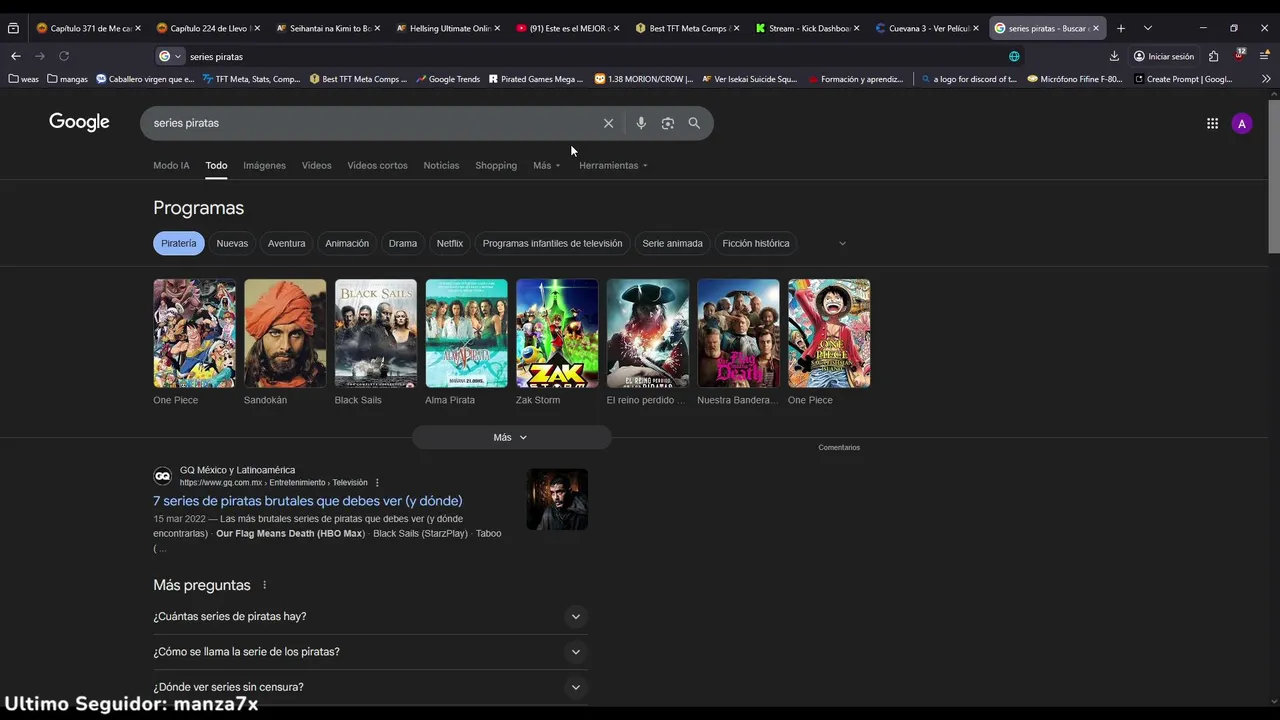The width and height of the screenshot is (1280, 720).
Task: Switch to Videos results tab
Action: coord(316,165)
